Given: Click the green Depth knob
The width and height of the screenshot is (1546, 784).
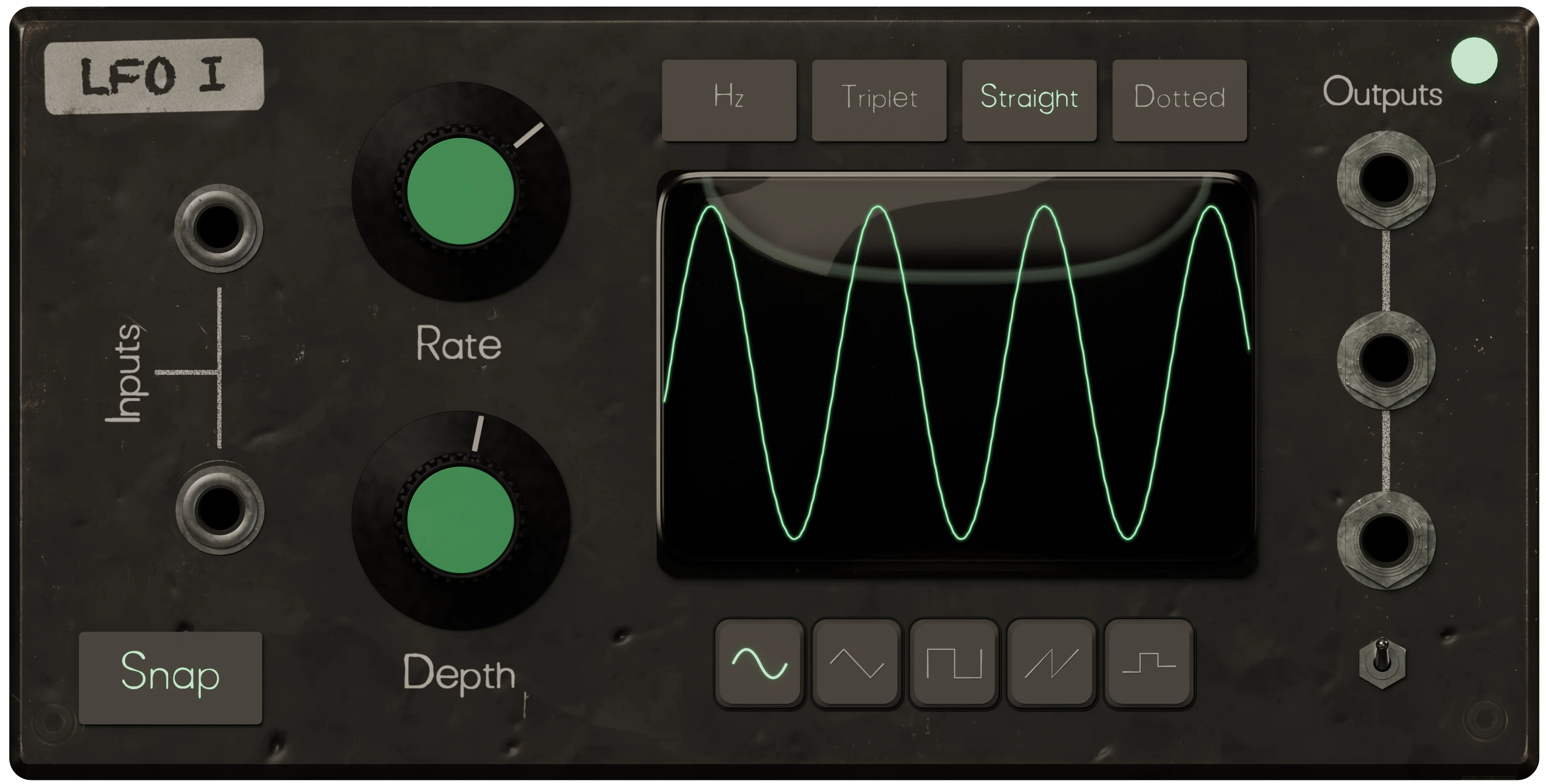Looking at the screenshot, I should point(460,520).
